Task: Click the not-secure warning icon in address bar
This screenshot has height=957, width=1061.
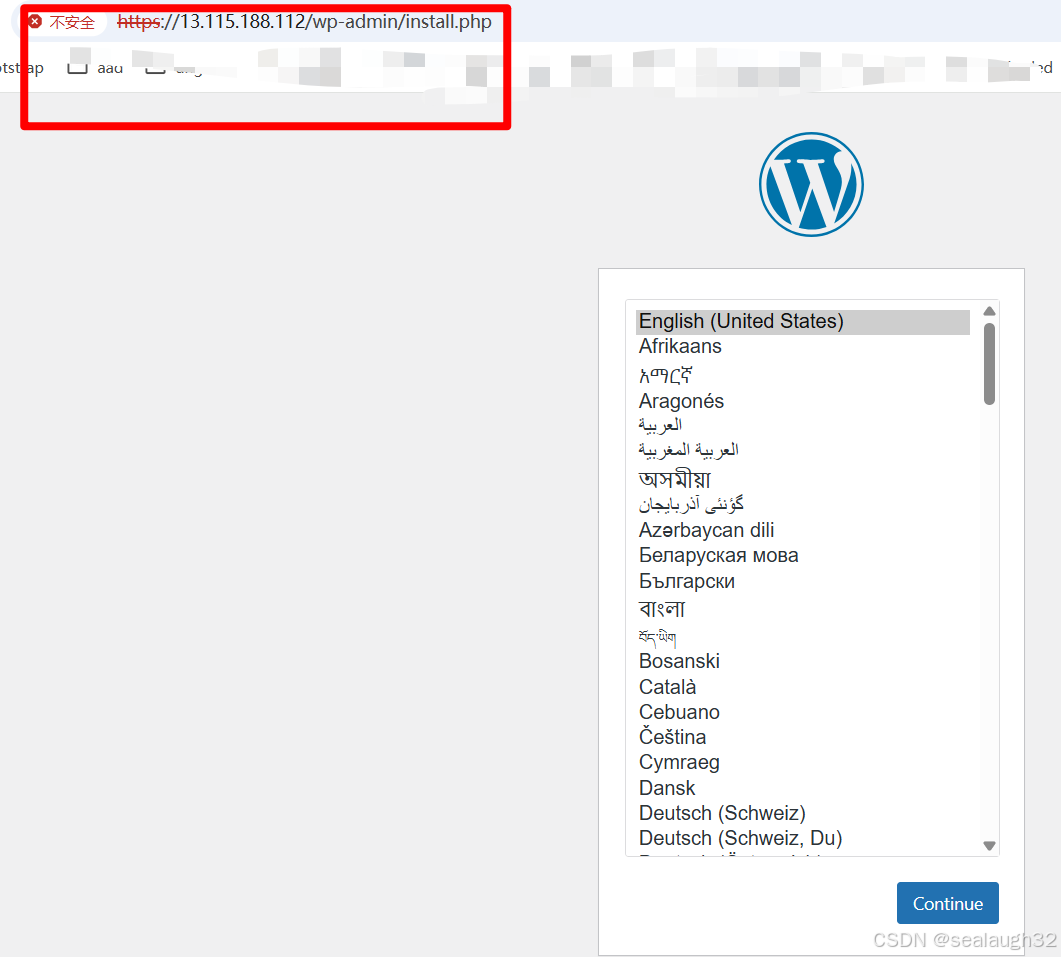Action: point(35,22)
